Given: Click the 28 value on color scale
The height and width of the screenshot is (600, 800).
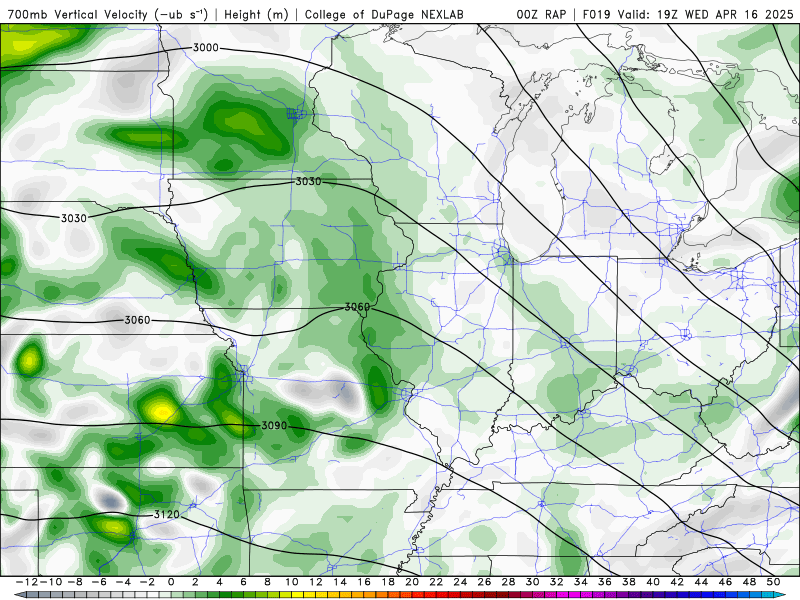Looking at the screenshot, I should point(508,582).
